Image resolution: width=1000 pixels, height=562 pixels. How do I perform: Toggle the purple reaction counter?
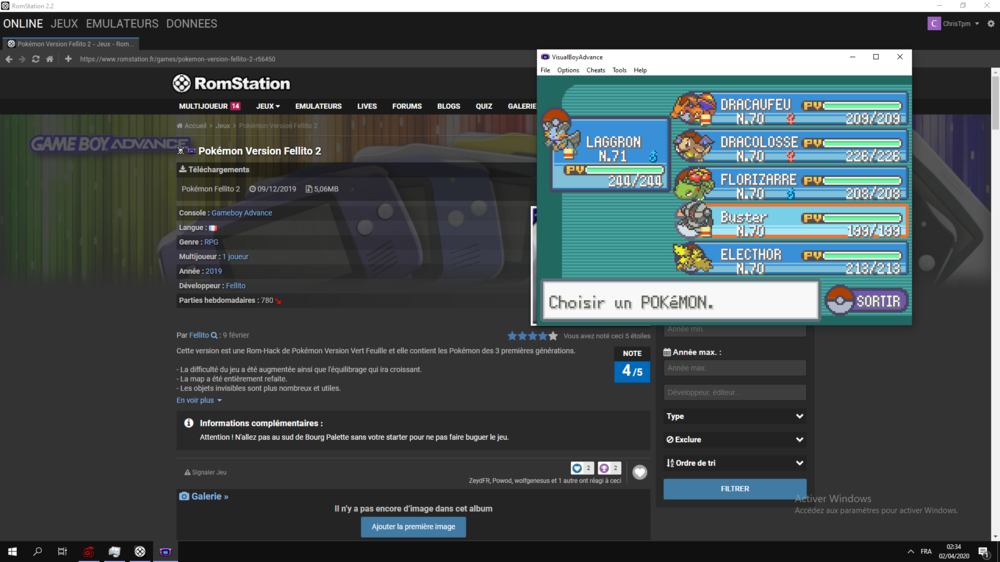(x=609, y=468)
